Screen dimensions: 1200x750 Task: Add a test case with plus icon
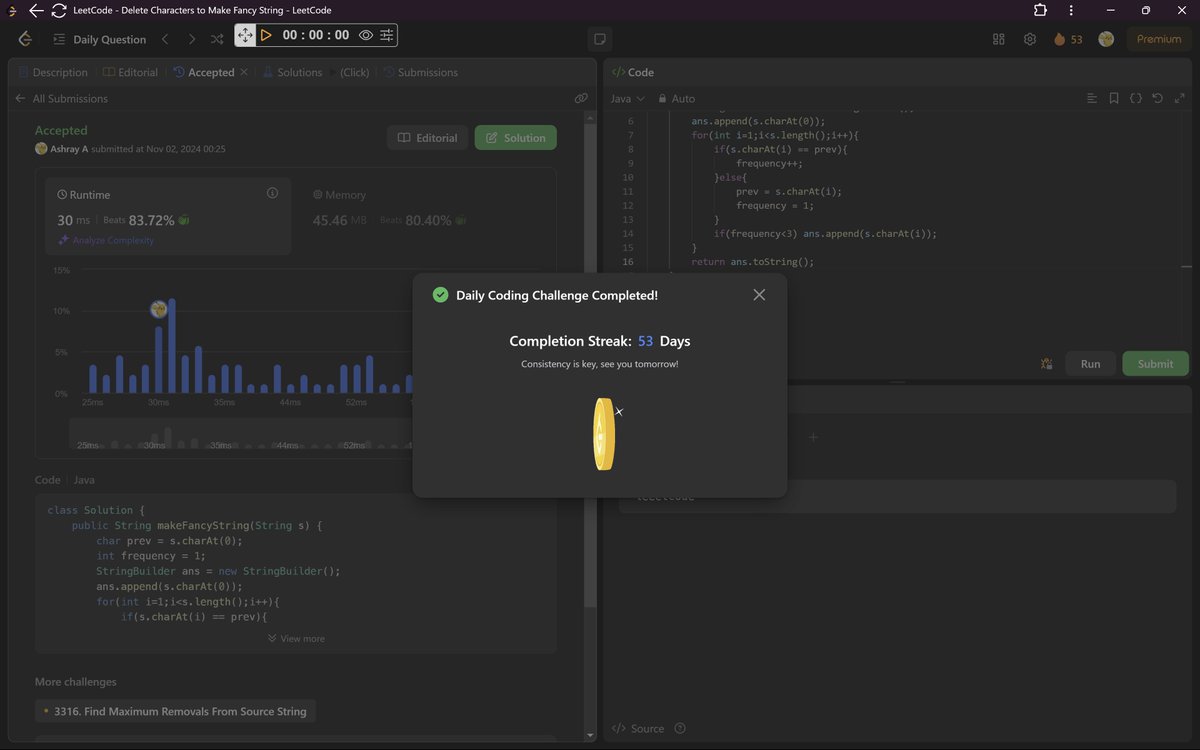point(813,437)
